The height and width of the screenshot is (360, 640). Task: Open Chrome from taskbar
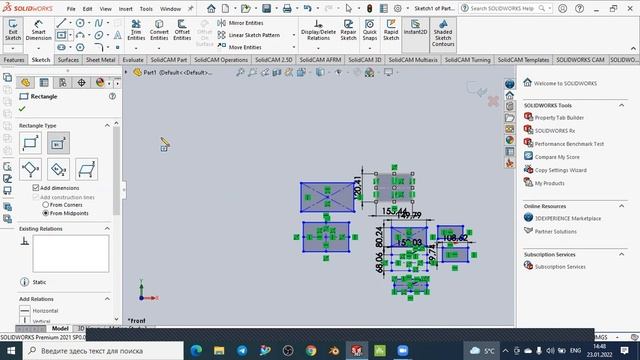pyautogui.click(x=311, y=351)
